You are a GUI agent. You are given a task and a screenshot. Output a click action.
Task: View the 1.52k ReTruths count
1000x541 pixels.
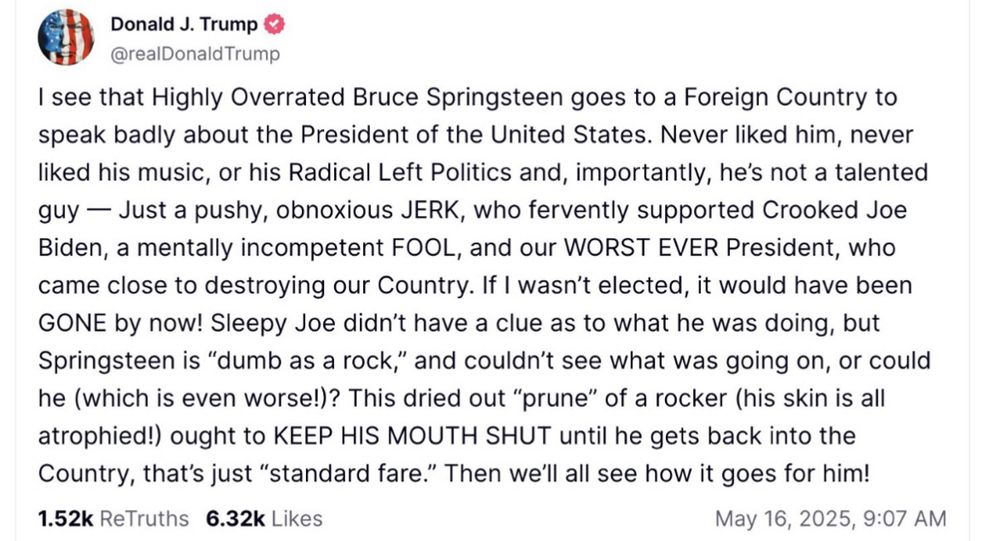point(64,518)
